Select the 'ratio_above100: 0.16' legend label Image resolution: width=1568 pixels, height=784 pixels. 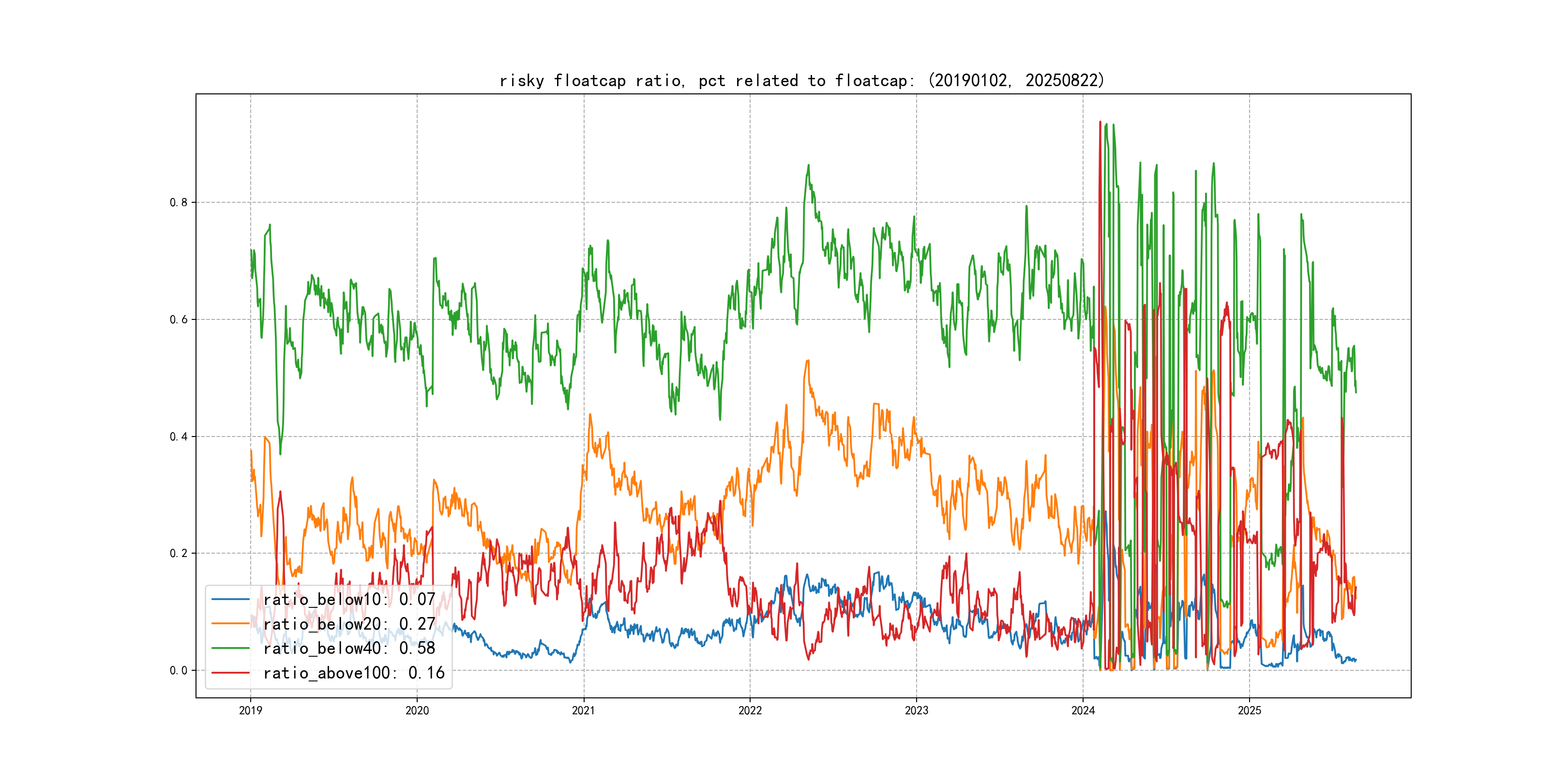click(x=354, y=673)
